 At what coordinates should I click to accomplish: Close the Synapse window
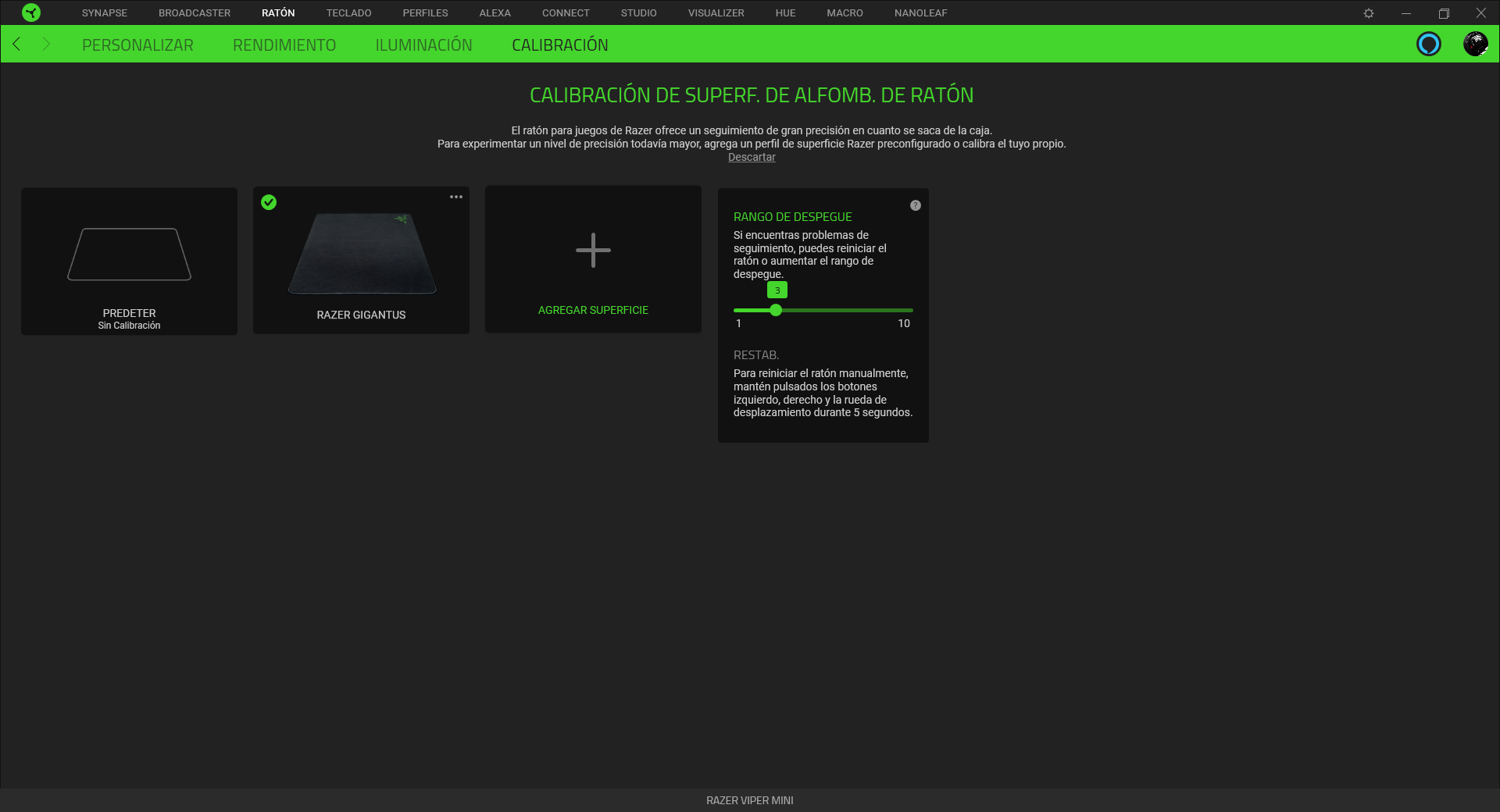1480,13
